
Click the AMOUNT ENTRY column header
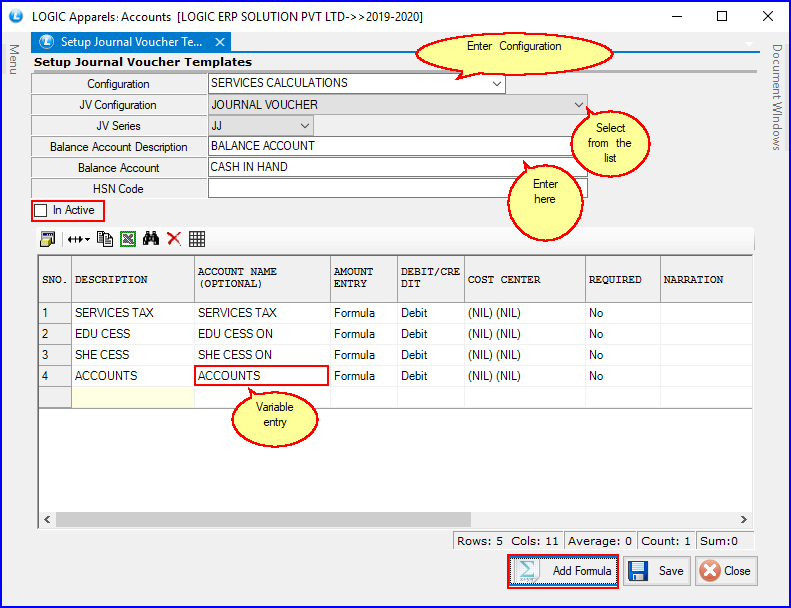point(364,279)
